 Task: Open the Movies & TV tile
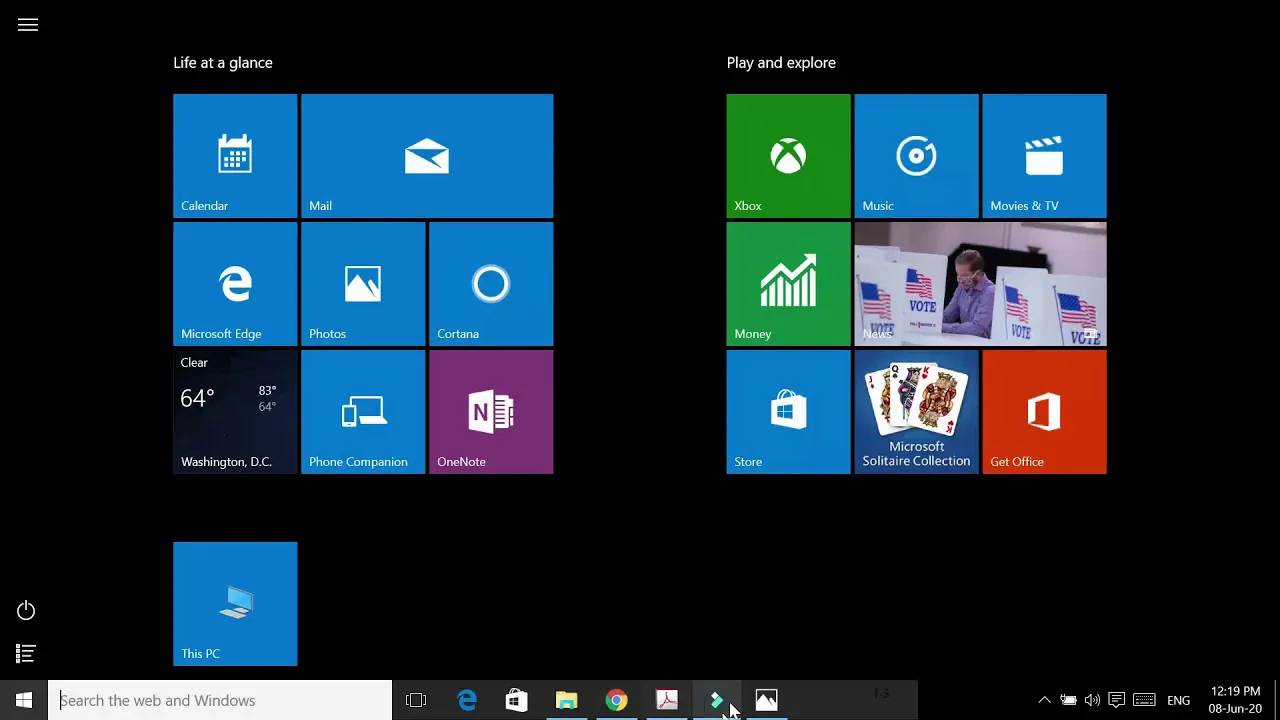pos(1044,156)
